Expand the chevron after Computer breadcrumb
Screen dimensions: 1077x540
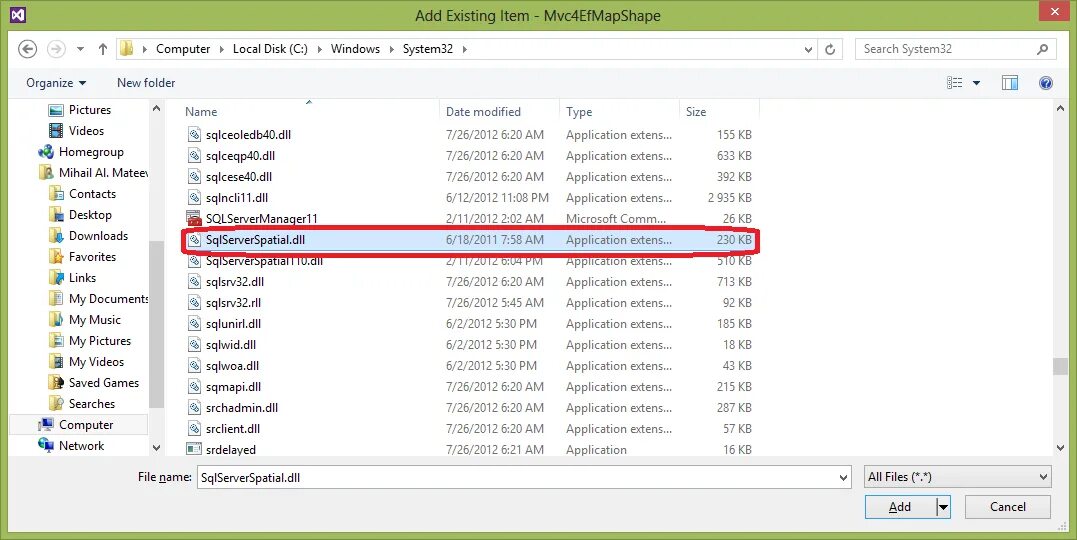tap(222, 49)
